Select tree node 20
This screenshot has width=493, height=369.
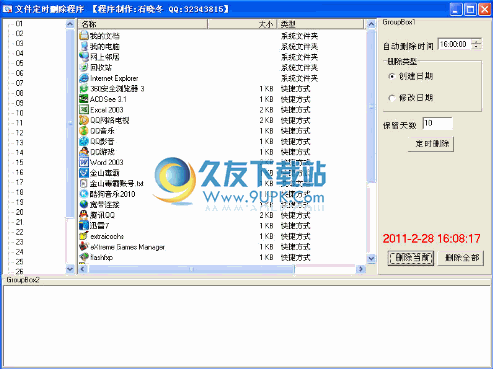(x=19, y=212)
